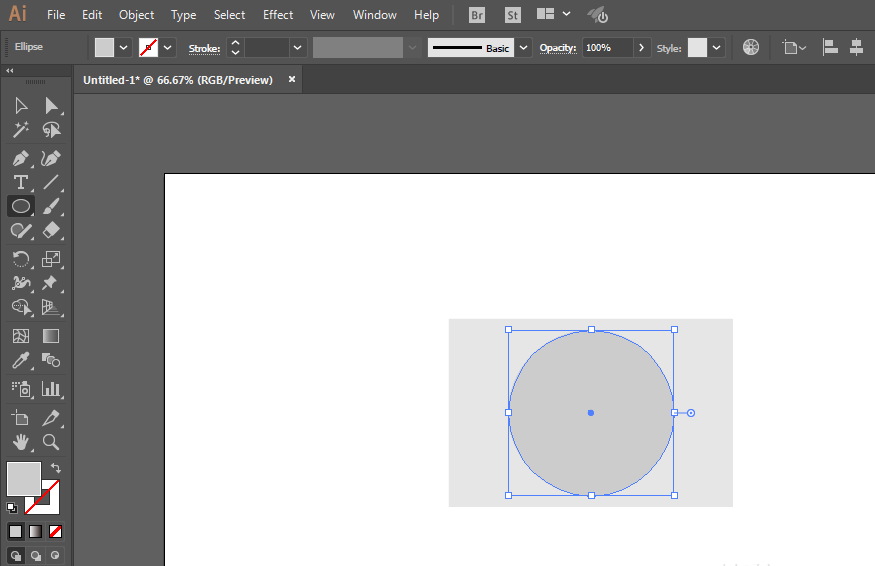Open the Effect menu
This screenshot has width=875, height=566.
[278, 15]
